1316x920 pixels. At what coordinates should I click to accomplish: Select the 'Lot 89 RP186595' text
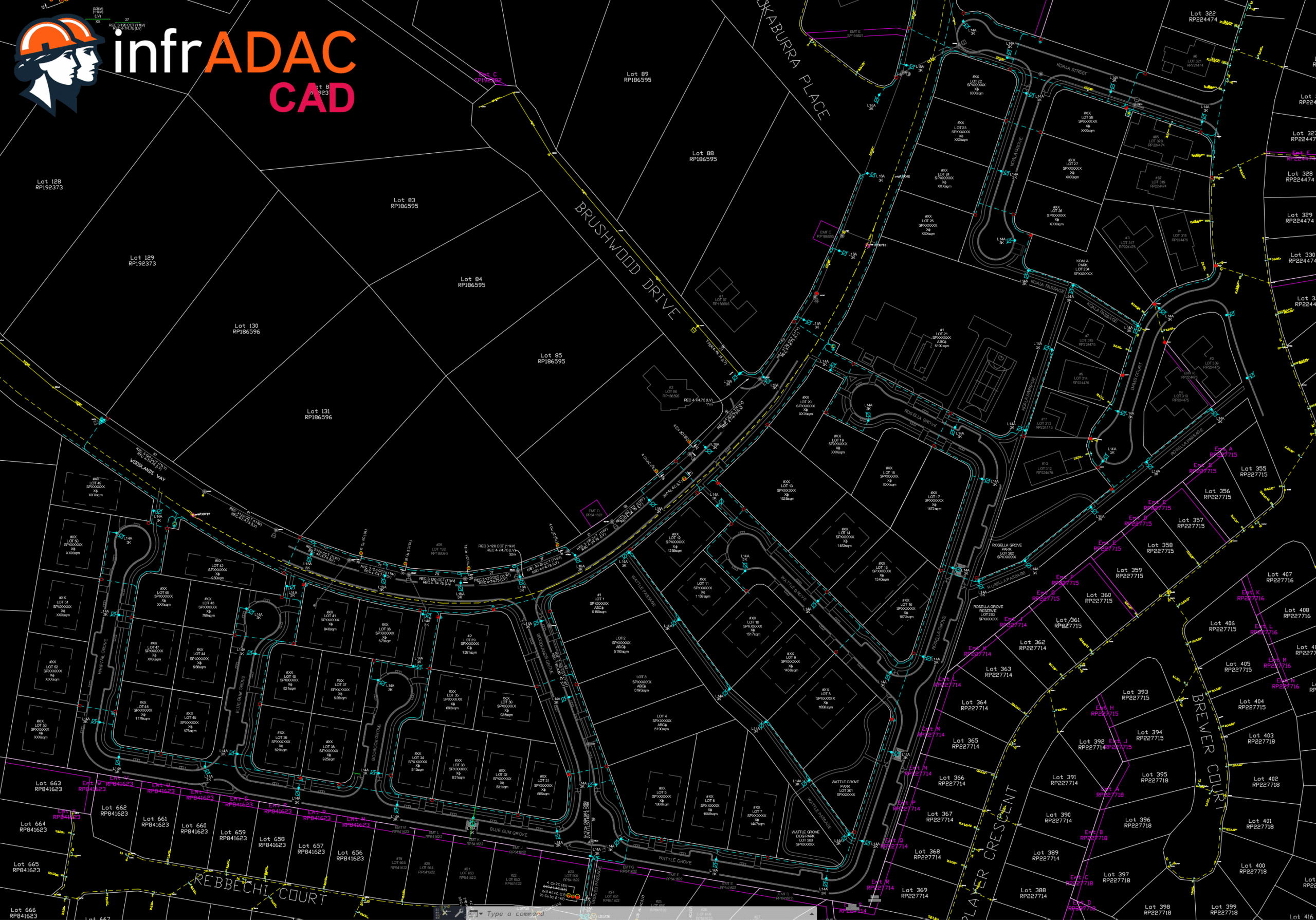pos(637,77)
